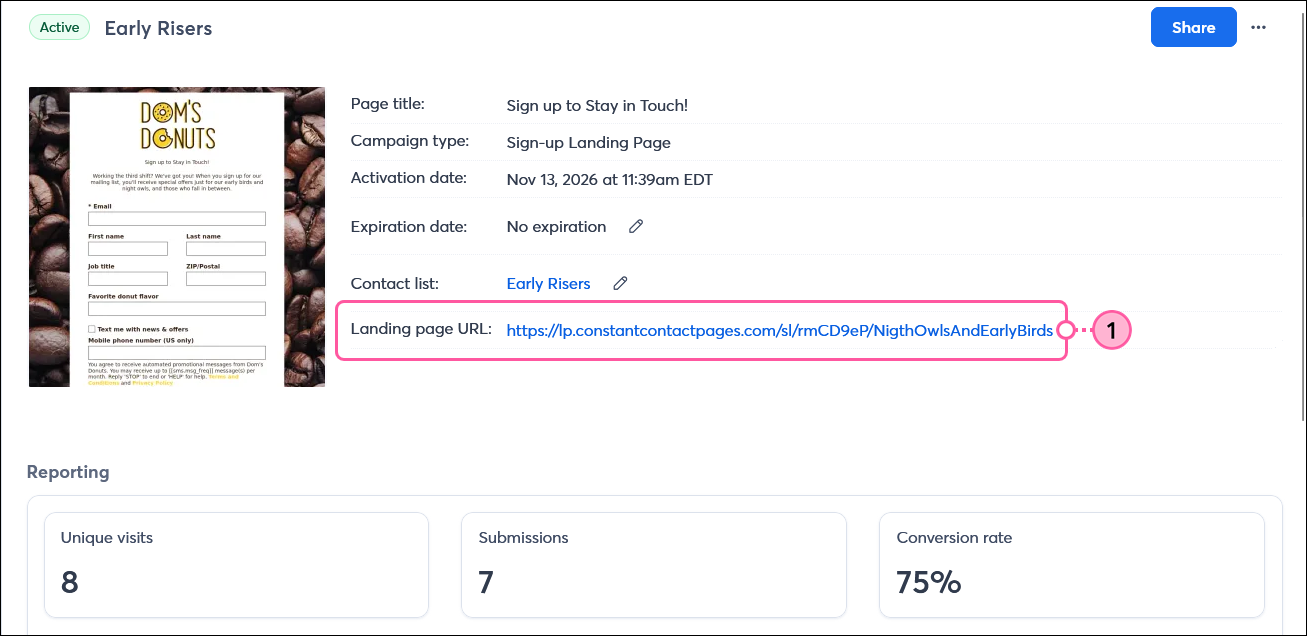Open the constantcontactpages.com landing page URL

(x=780, y=329)
